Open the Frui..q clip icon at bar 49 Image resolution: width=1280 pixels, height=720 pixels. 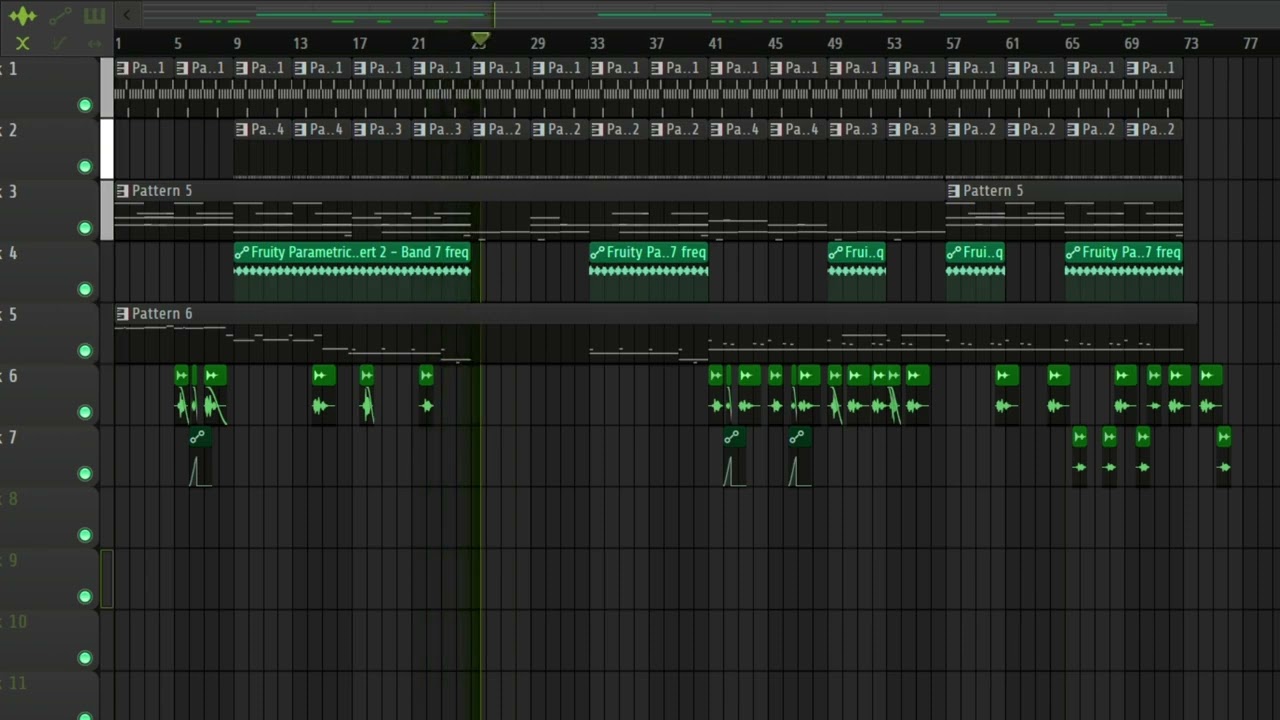click(835, 252)
